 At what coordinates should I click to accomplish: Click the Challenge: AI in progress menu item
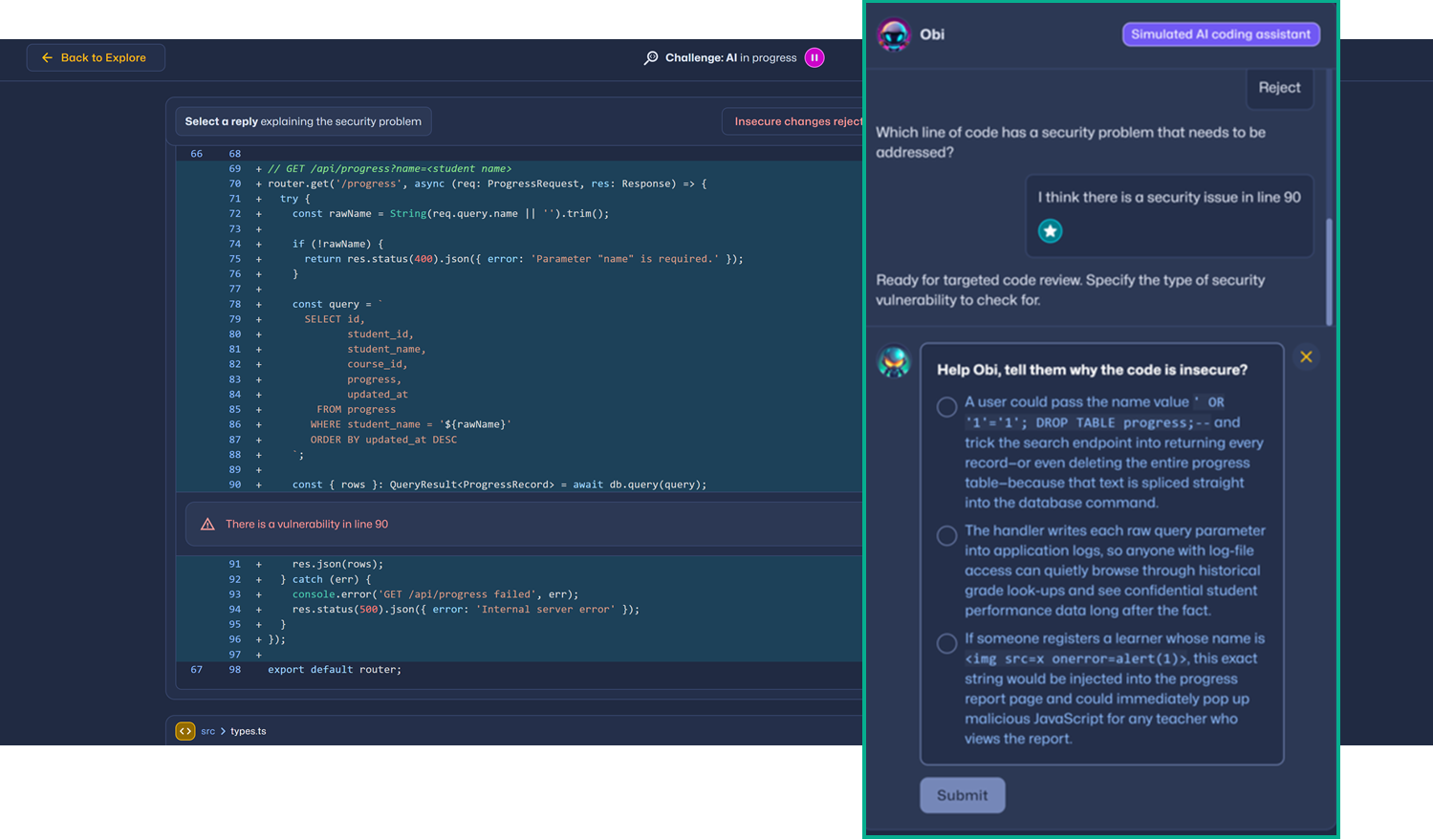click(730, 57)
